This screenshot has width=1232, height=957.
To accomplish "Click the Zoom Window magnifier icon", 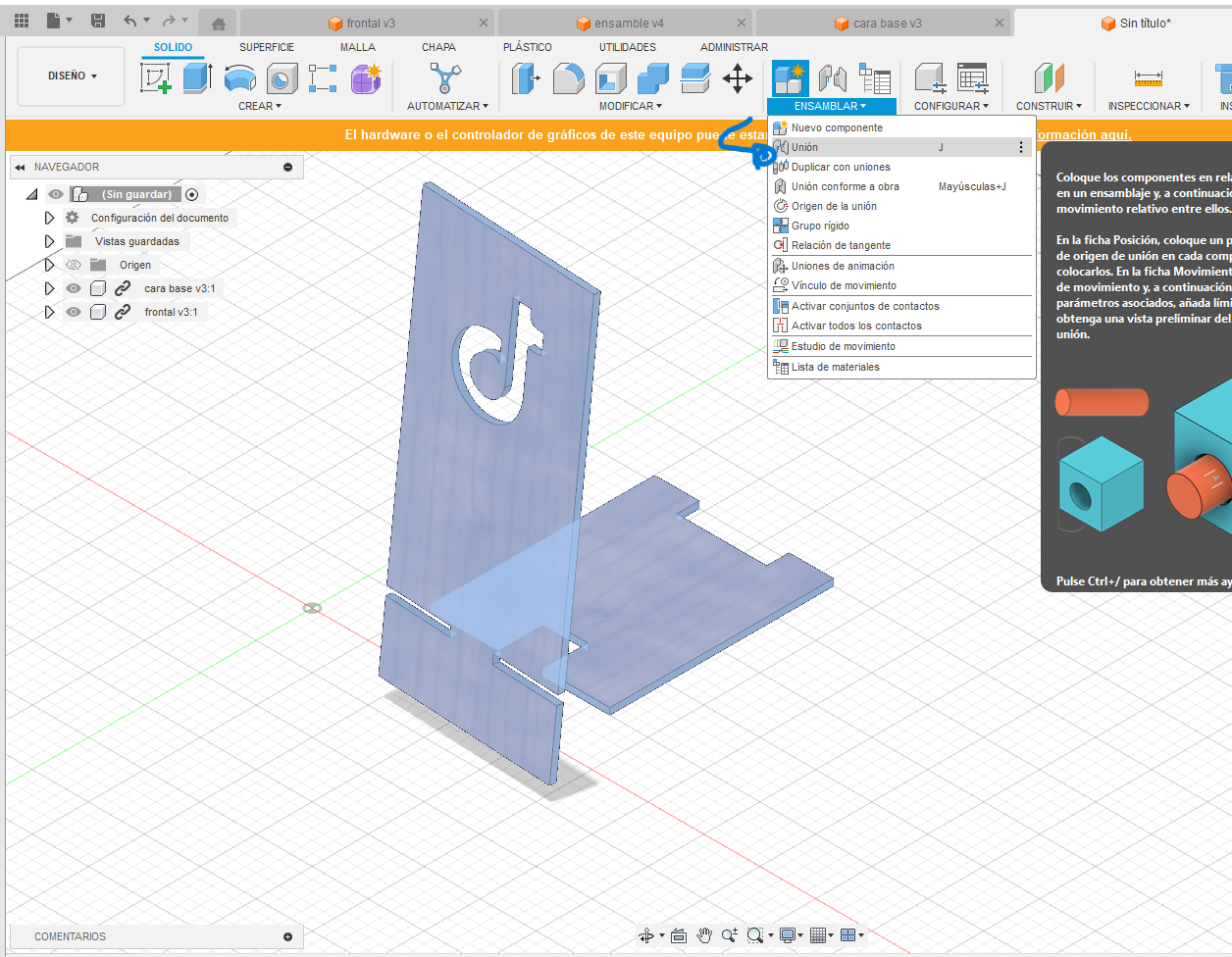I will click(x=754, y=935).
